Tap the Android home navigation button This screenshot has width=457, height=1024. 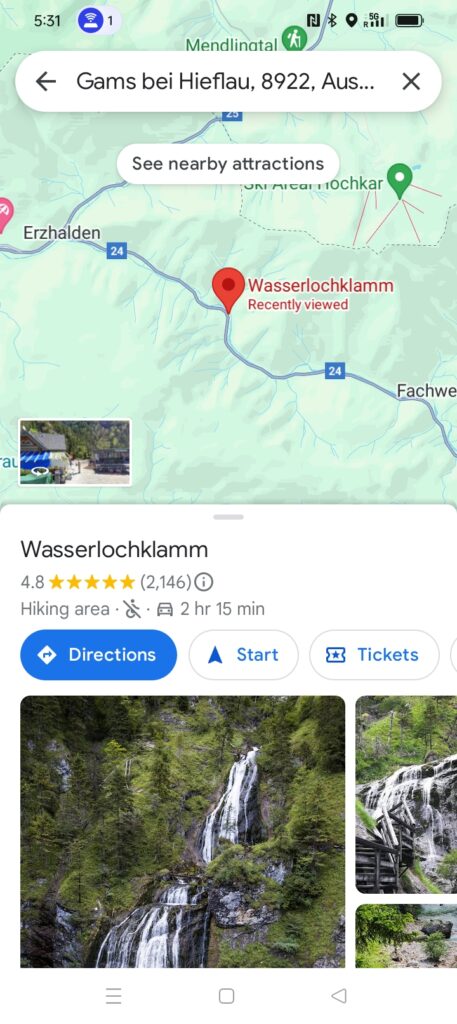click(x=227, y=995)
